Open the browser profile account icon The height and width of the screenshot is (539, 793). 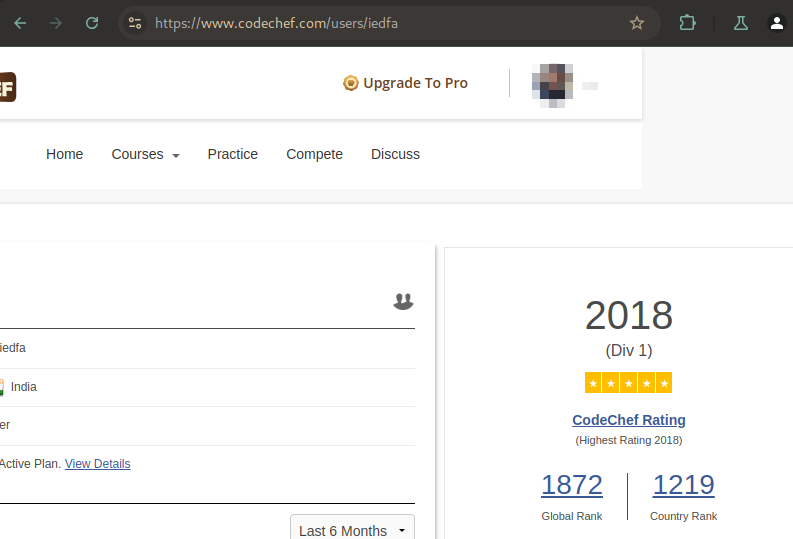(x=777, y=23)
